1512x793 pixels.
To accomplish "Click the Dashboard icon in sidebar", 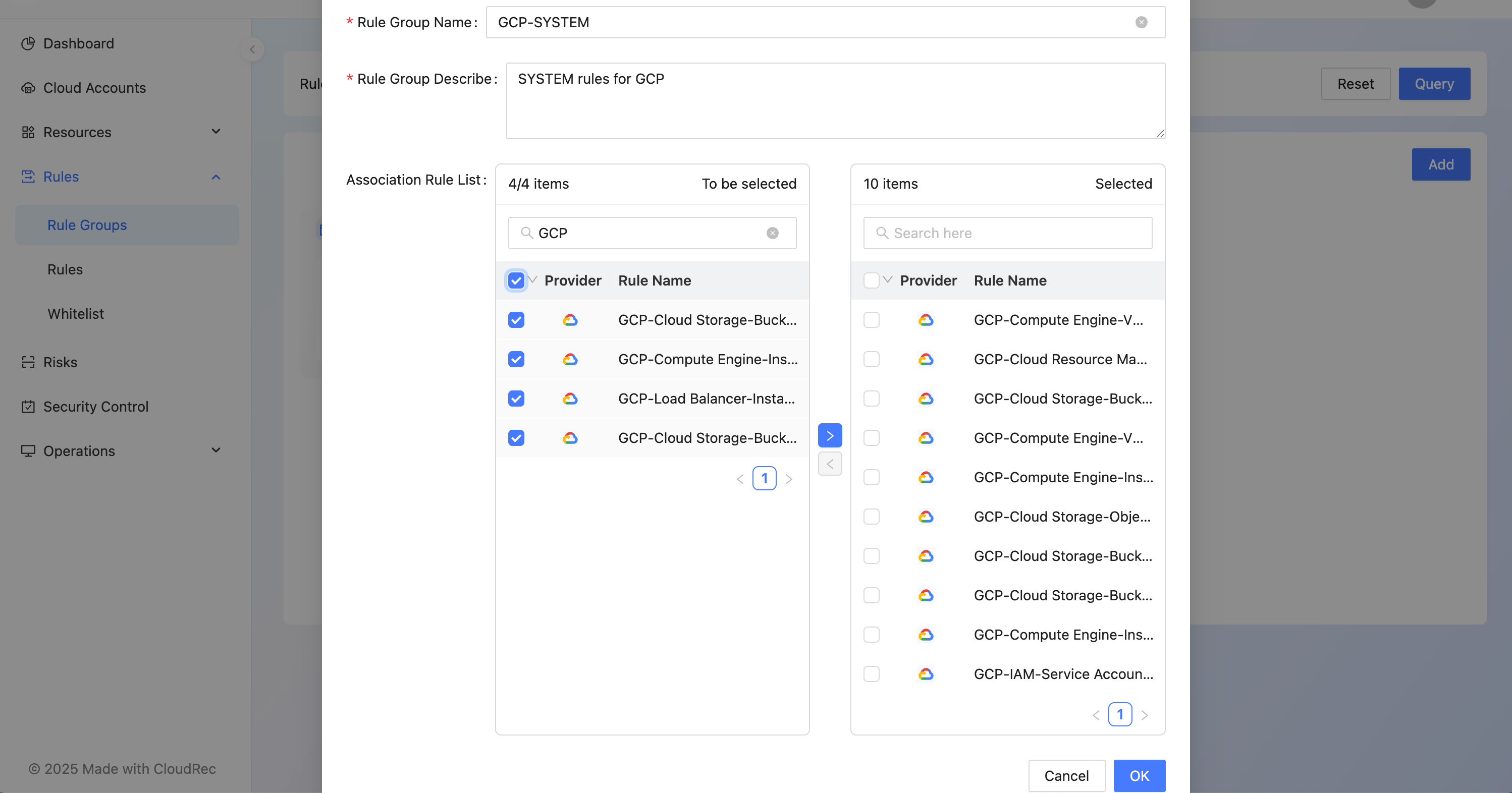I will (x=28, y=43).
